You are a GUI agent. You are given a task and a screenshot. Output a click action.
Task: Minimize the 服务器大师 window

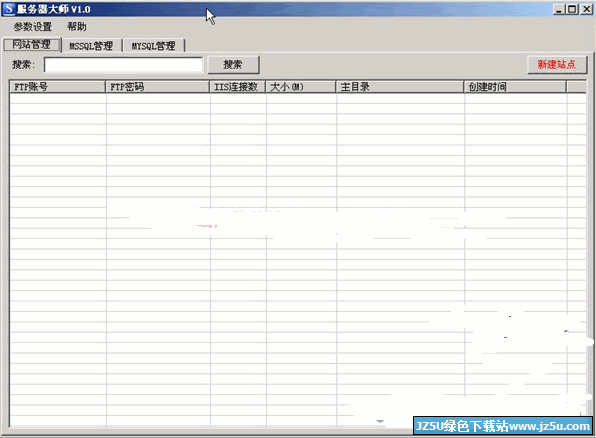[x=558, y=9]
